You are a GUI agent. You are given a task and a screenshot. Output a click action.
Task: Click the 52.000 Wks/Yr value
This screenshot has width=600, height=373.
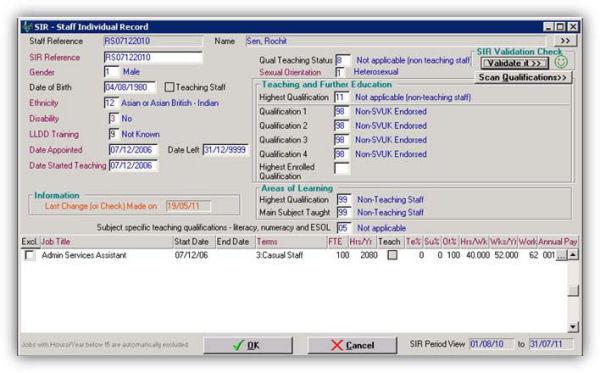(x=506, y=255)
